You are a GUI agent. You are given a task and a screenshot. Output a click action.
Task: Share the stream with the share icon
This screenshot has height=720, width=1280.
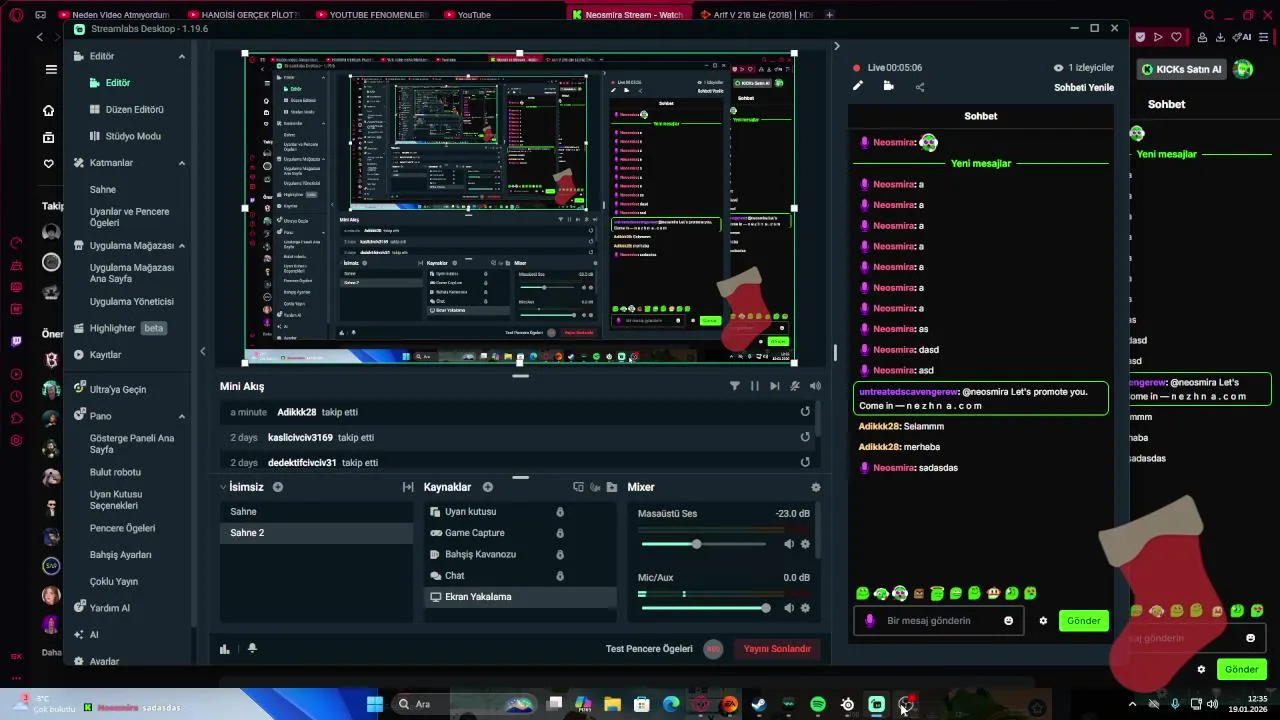(920, 87)
